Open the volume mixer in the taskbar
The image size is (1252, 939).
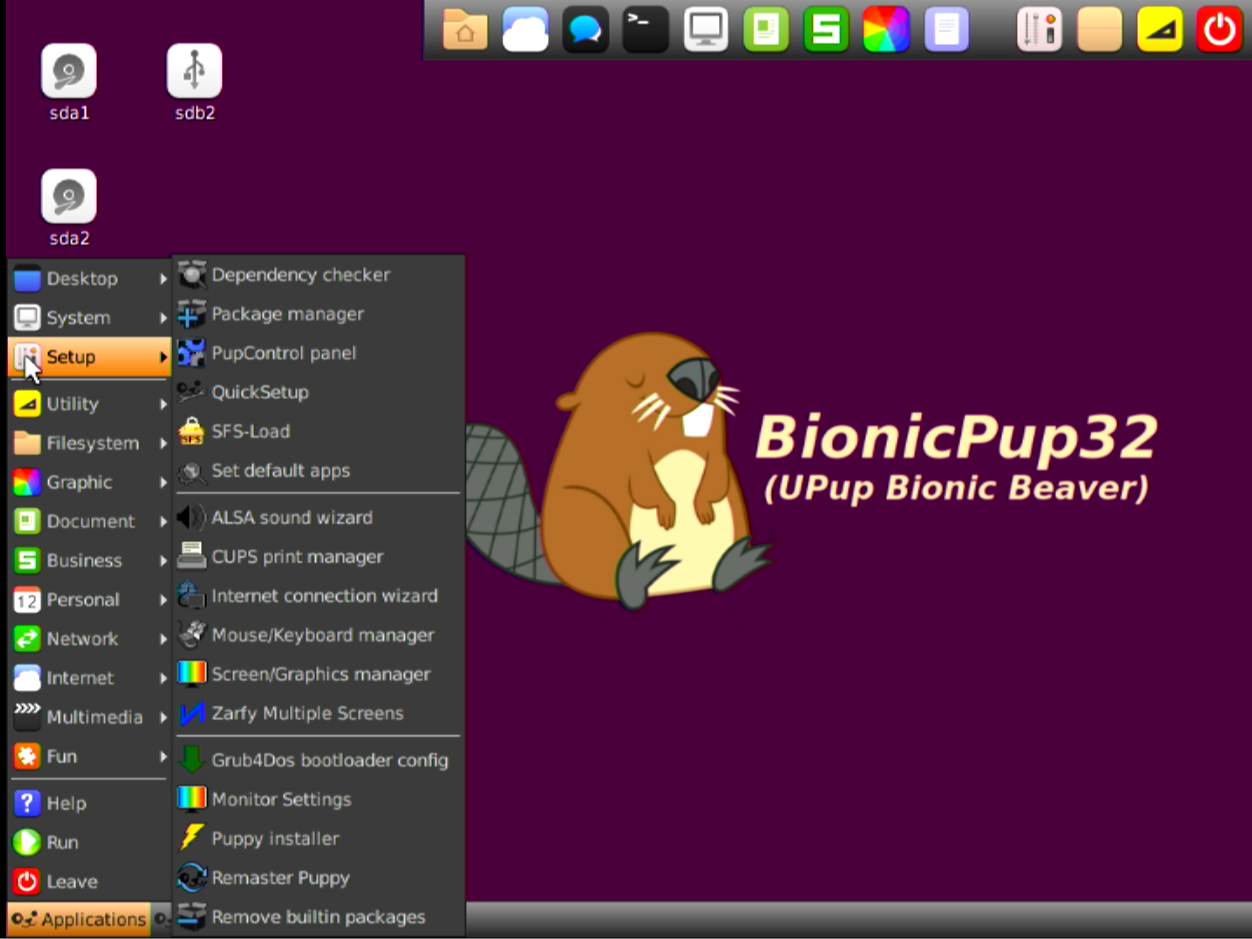[x=1039, y=29]
